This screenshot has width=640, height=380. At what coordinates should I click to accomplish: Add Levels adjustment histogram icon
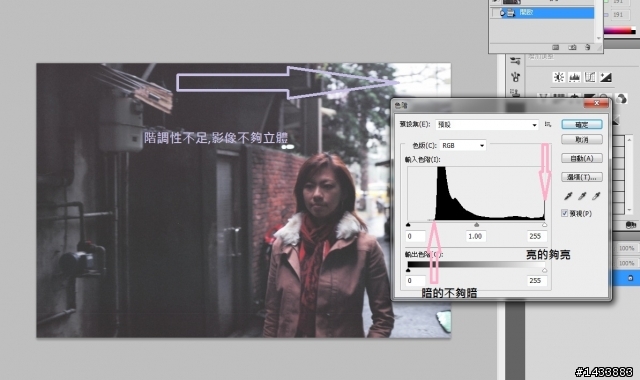point(574,77)
